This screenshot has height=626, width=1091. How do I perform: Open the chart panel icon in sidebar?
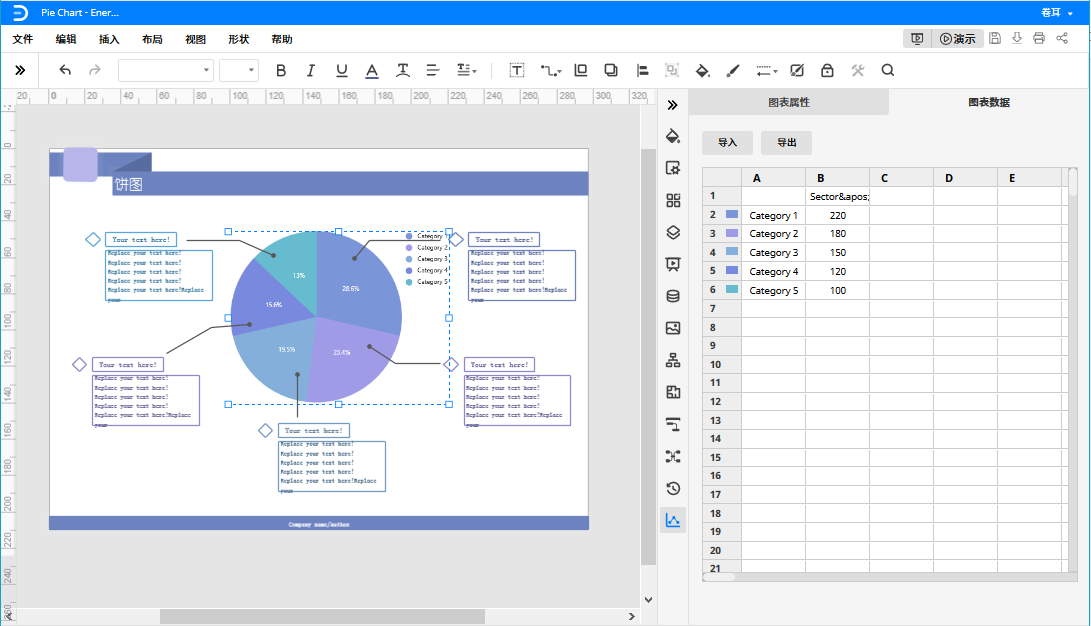673,520
